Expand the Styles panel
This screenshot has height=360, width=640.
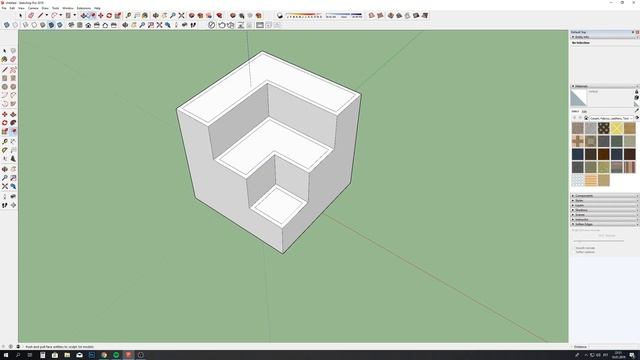573,200
